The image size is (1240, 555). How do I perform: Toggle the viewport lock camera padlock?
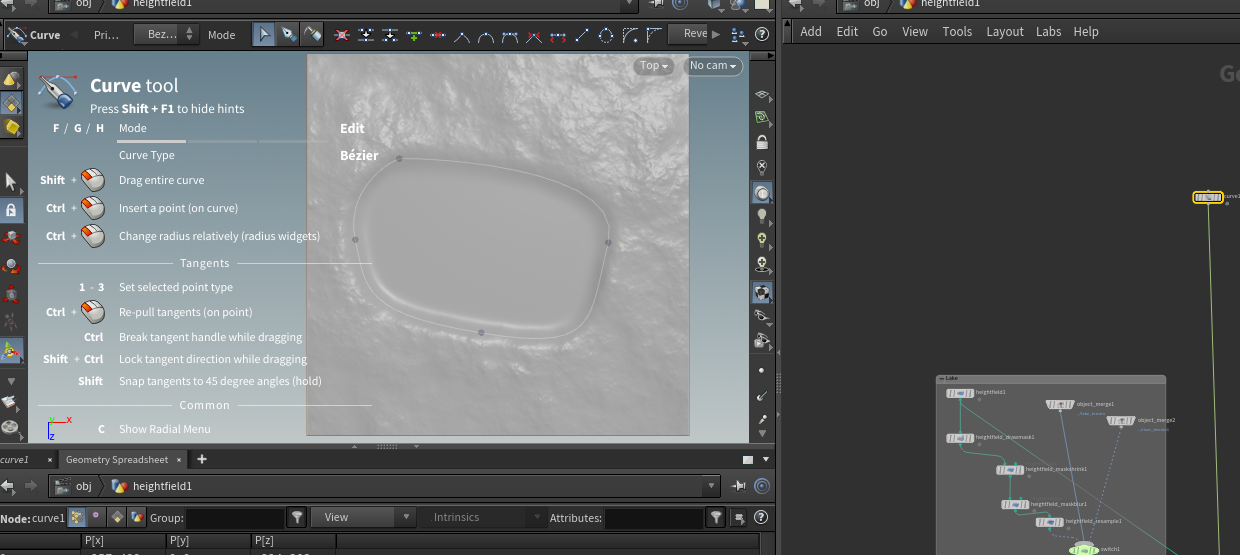762,143
